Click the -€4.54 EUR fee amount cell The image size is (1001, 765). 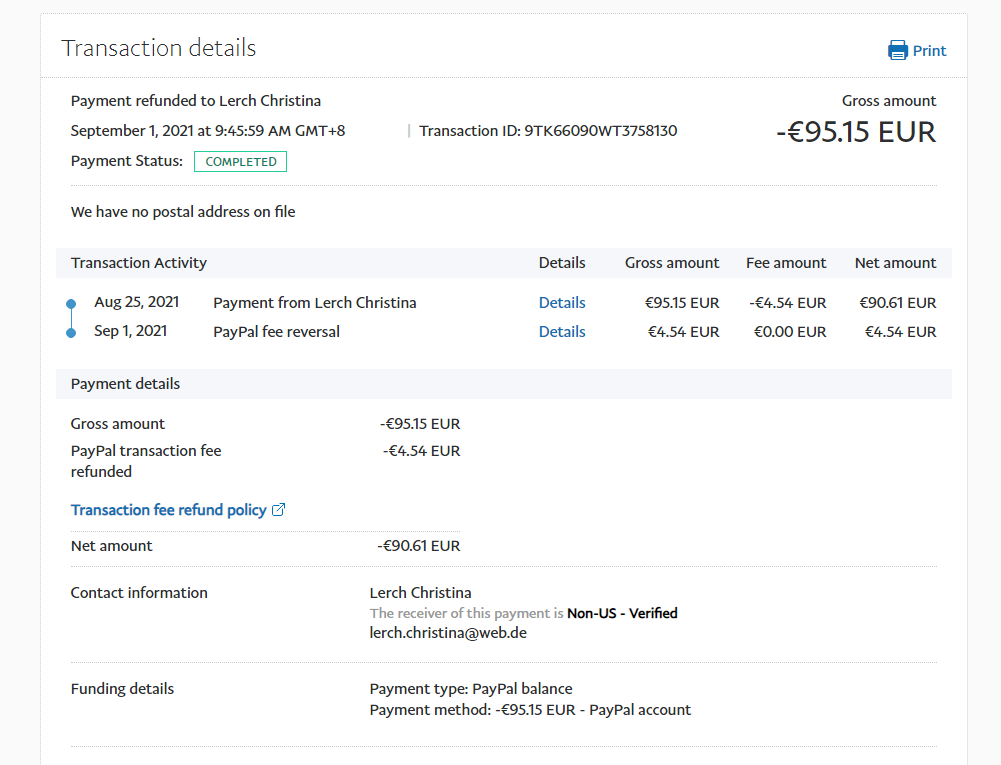pos(786,303)
